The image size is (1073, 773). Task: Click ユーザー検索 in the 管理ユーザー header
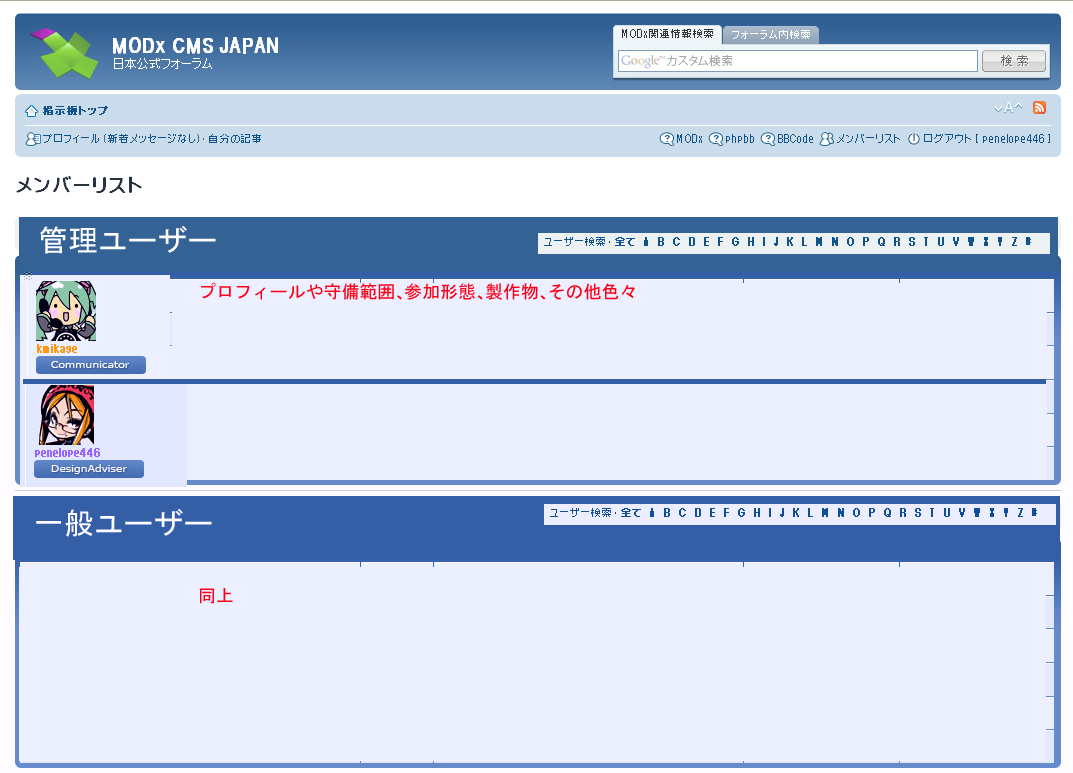pos(574,242)
